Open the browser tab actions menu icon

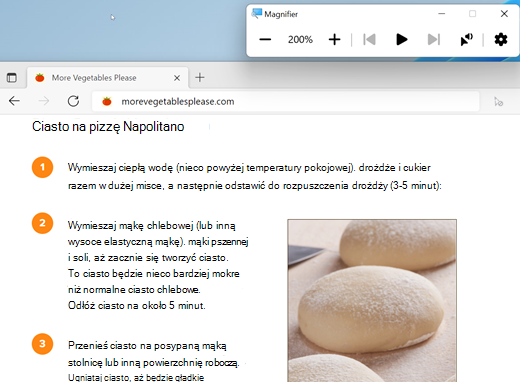[12, 78]
